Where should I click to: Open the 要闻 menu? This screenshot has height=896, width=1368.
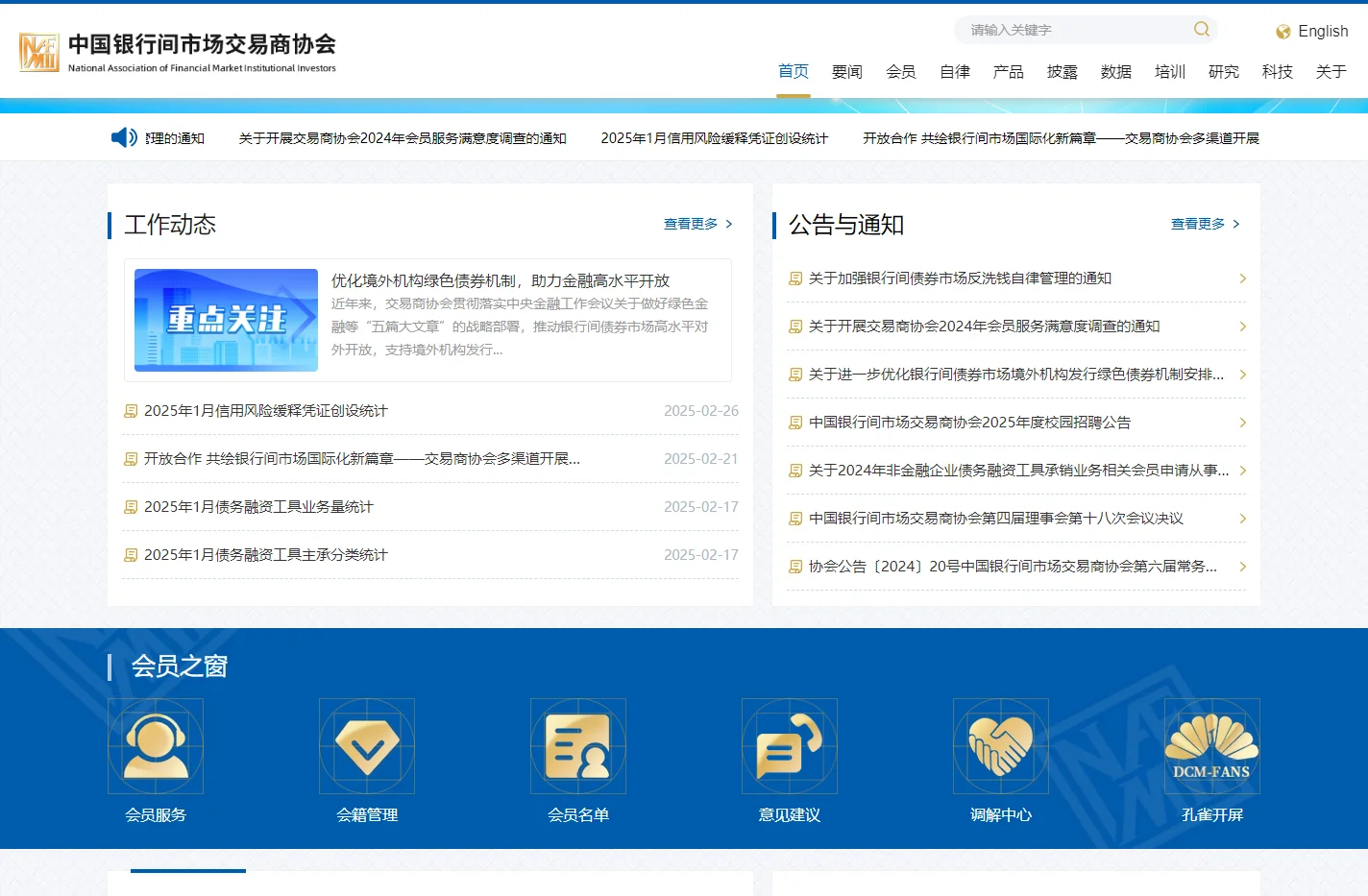pos(847,71)
